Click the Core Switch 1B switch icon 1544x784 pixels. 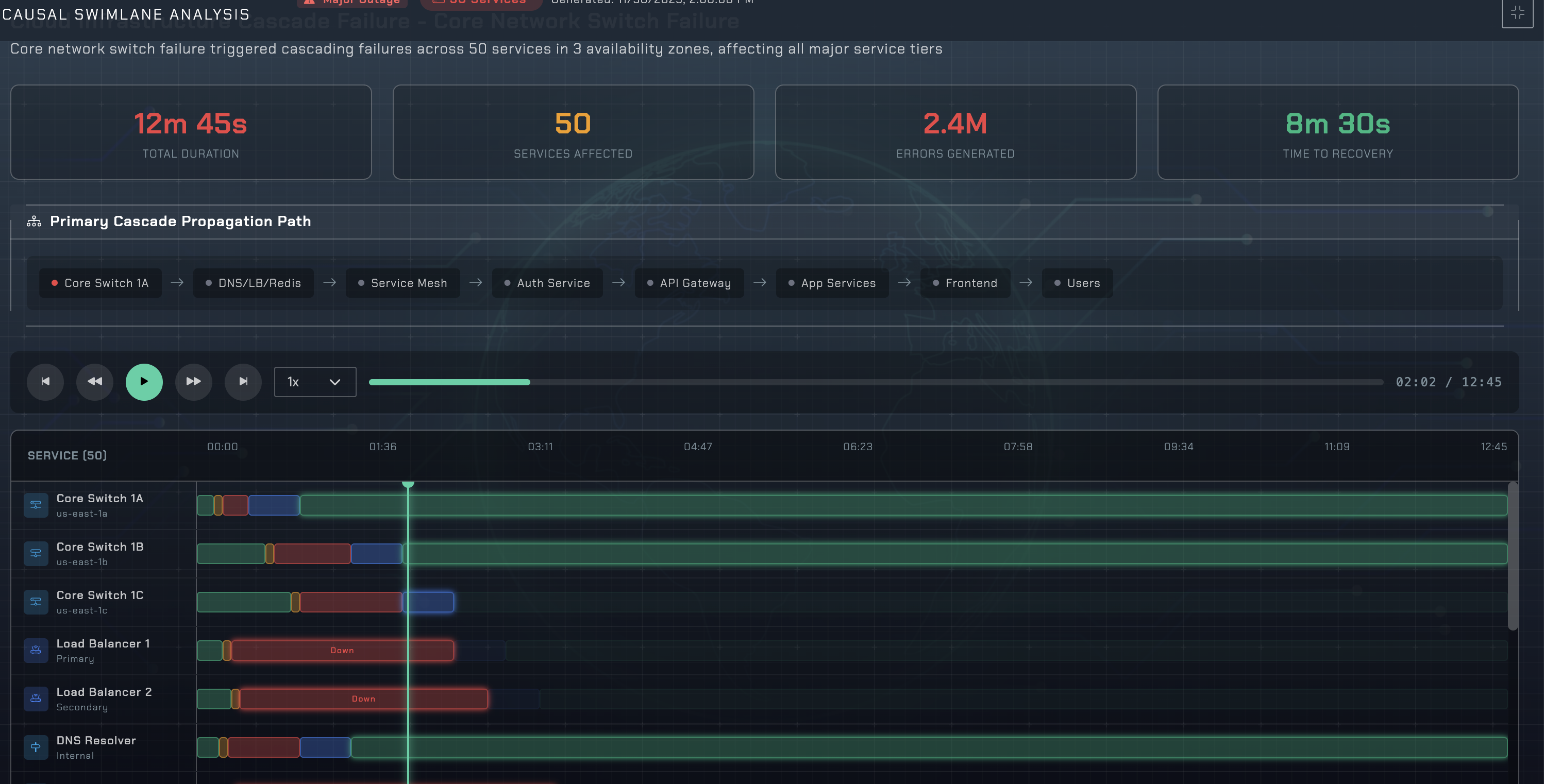(x=36, y=553)
